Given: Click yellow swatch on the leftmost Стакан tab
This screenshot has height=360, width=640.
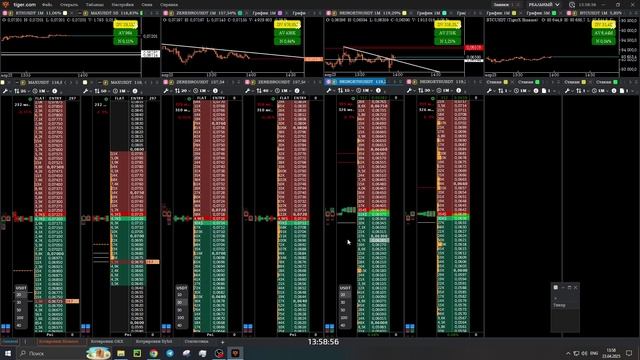Looking at the screenshot, I should coord(506,82).
